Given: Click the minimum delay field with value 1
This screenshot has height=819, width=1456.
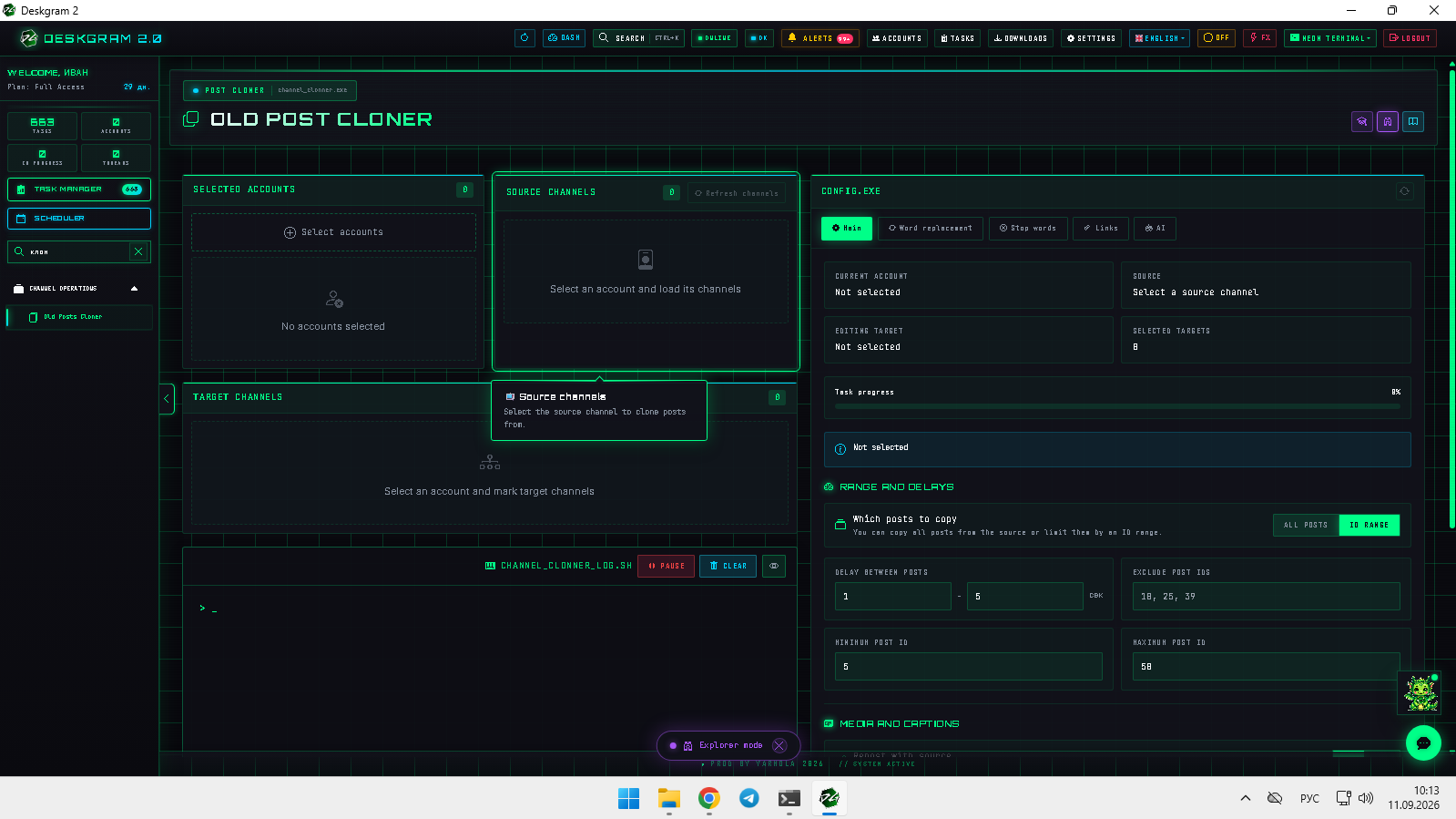Looking at the screenshot, I should (x=893, y=597).
